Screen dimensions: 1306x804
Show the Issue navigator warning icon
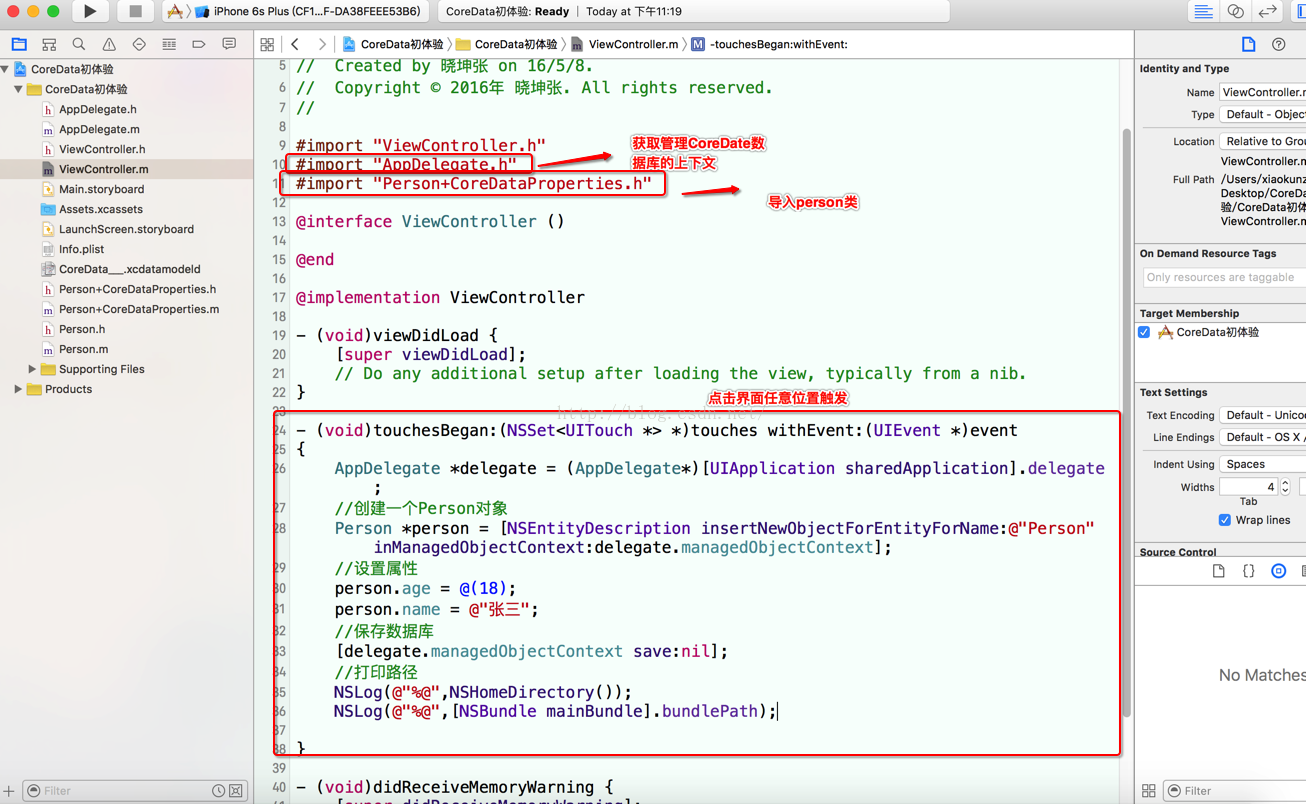[x=109, y=45]
